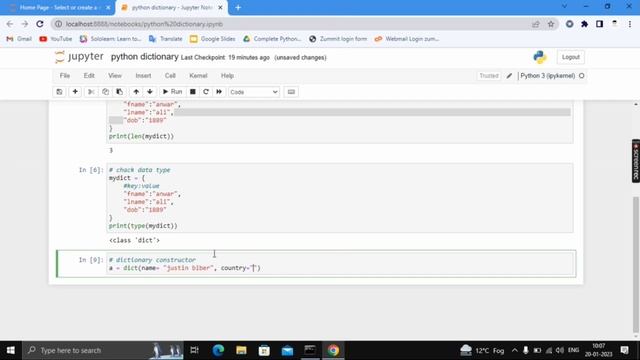This screenshot has width=640, height=360.
Task: Open Chrome from the taskbar
Action: pyautogui.click(x=333, y=350)
